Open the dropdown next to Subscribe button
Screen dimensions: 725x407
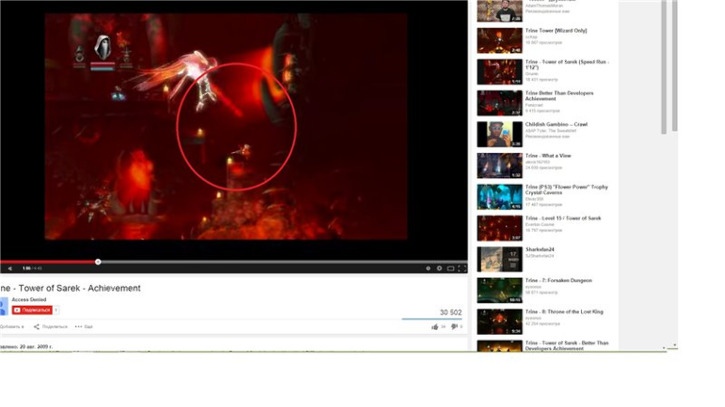56,310
